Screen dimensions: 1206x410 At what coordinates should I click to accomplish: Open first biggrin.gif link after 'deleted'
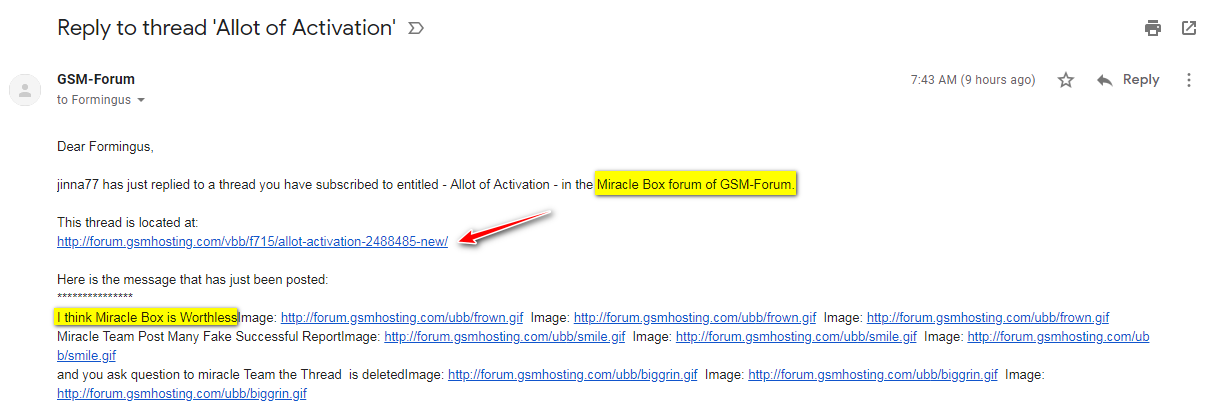(x=572, y=374)
